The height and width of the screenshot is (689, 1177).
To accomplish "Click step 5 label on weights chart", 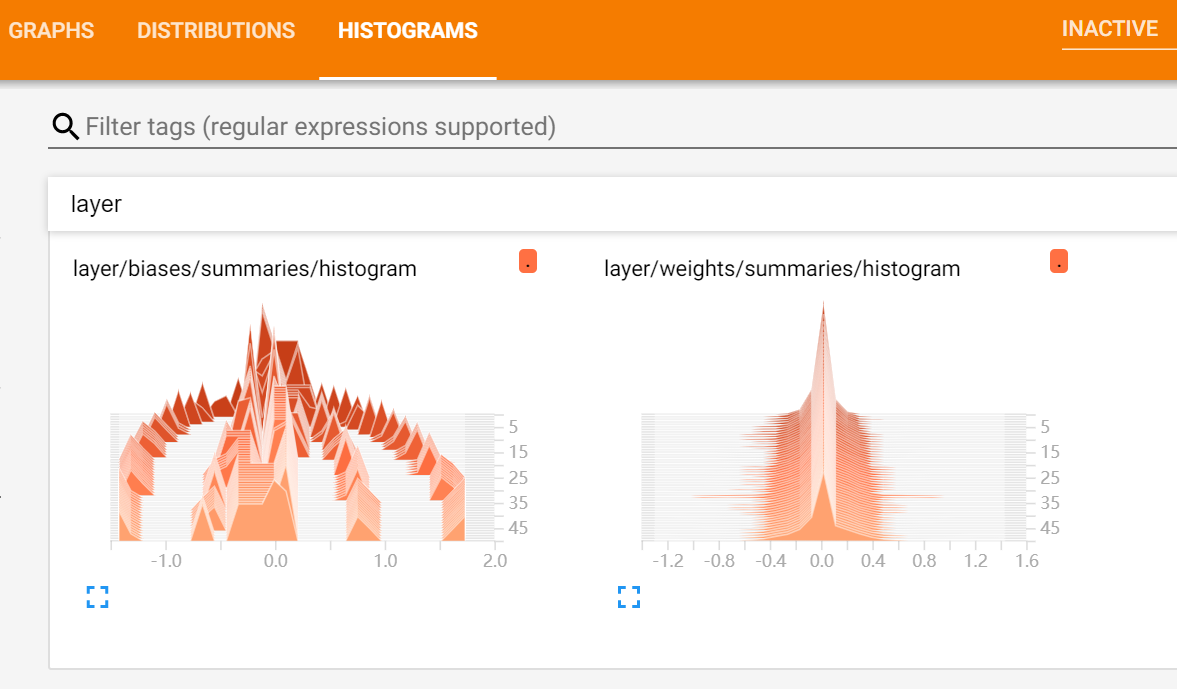I will [x=1045, y=426].
